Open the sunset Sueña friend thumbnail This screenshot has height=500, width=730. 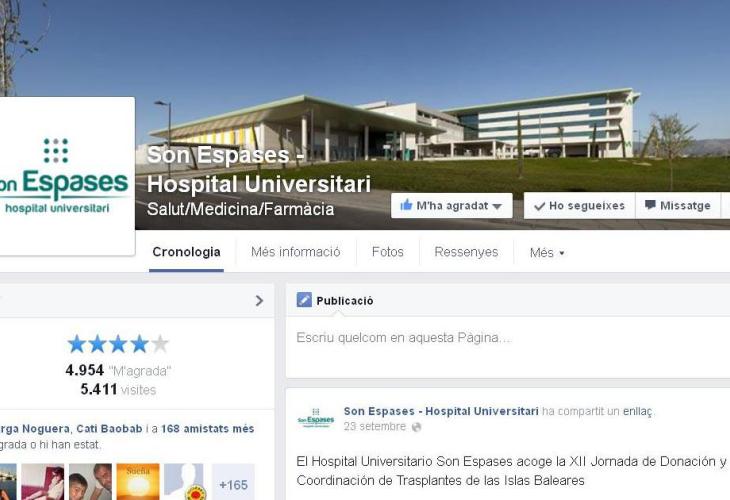tap(138, 482)
